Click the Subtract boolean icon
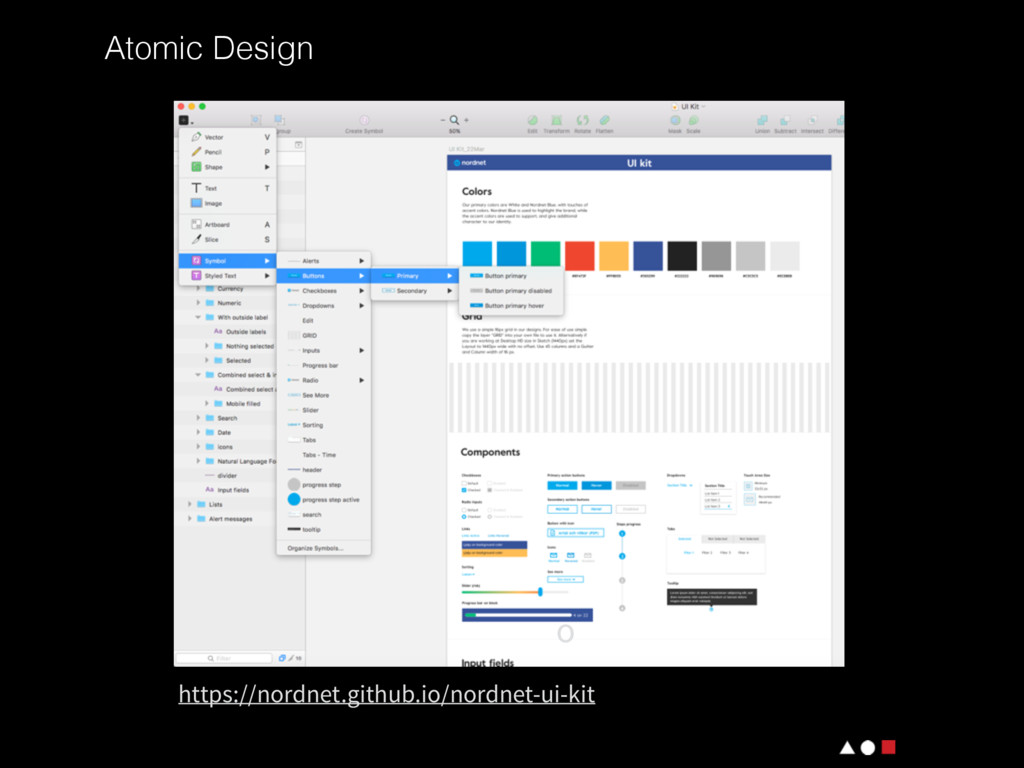Image resolution: width=1024 pixels, height=768 pixels. 785,120
